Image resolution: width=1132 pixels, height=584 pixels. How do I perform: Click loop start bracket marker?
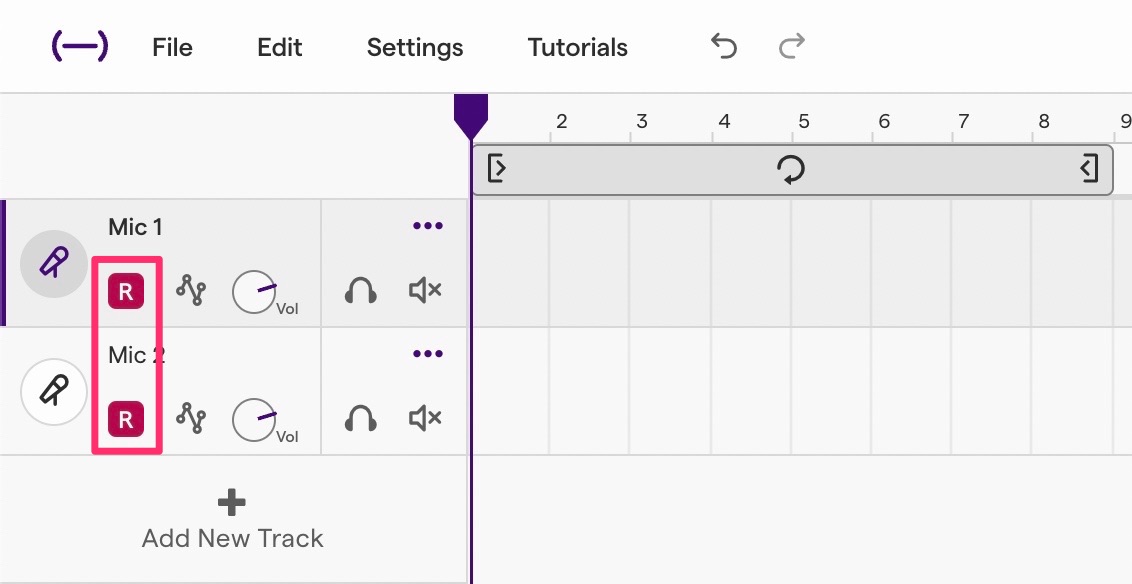coord(497,169)
